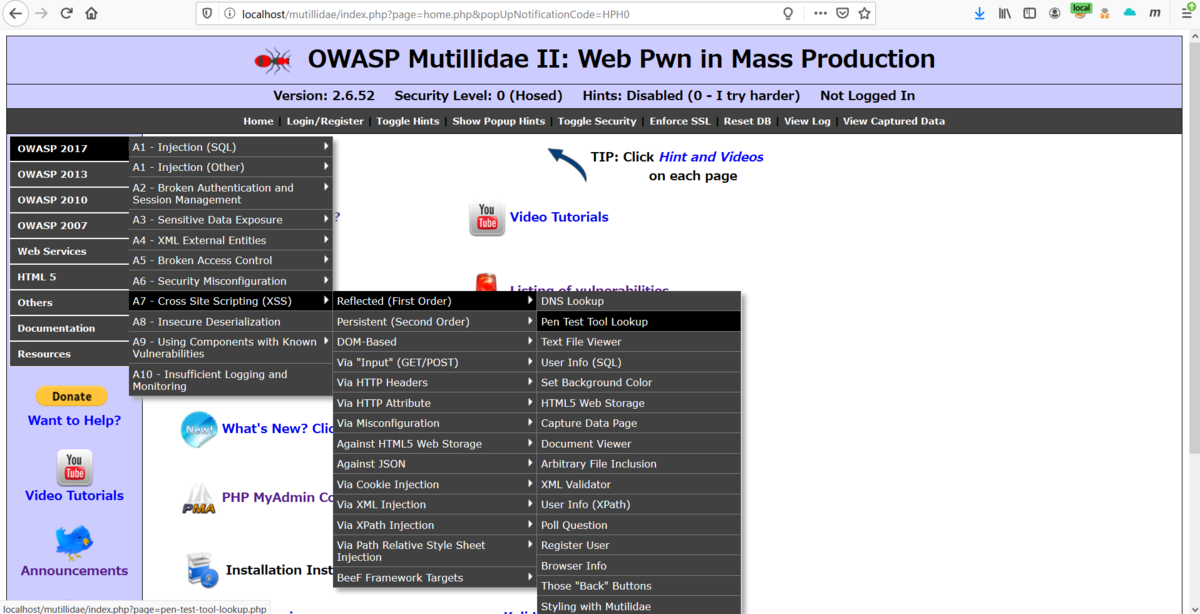This screenshot has height=614, width=1200.
Task: Click the Twitter bird Announcements icon
Action: tap(74, 541)
